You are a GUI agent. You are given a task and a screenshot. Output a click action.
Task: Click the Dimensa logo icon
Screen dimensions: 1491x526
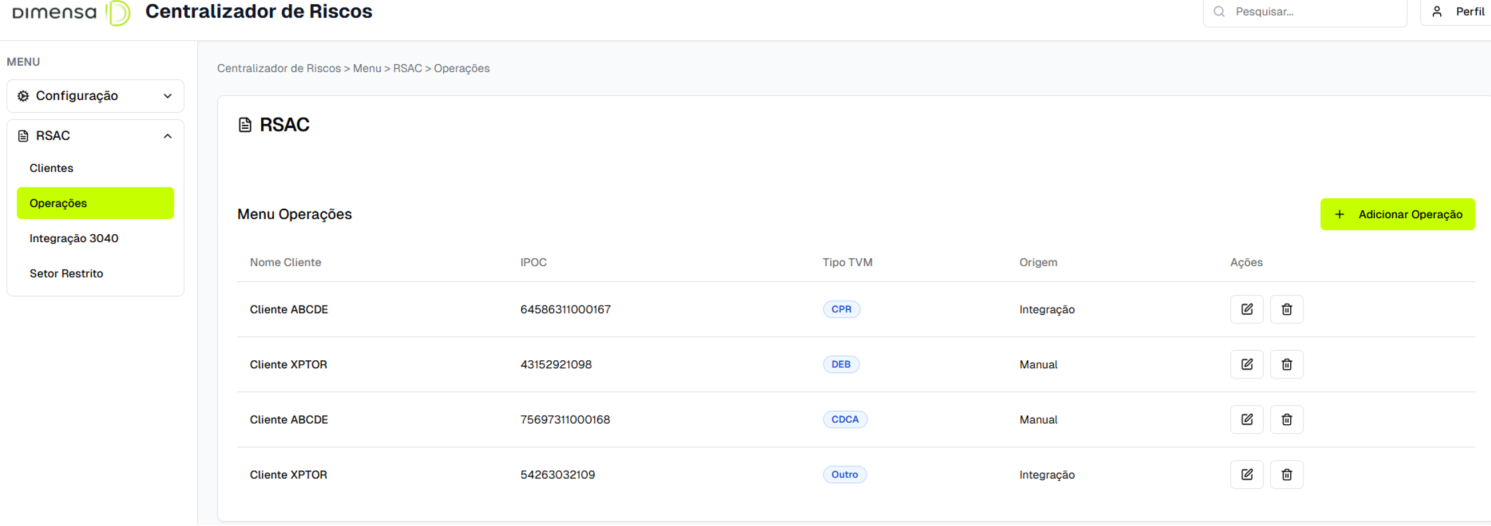[118, 13]
